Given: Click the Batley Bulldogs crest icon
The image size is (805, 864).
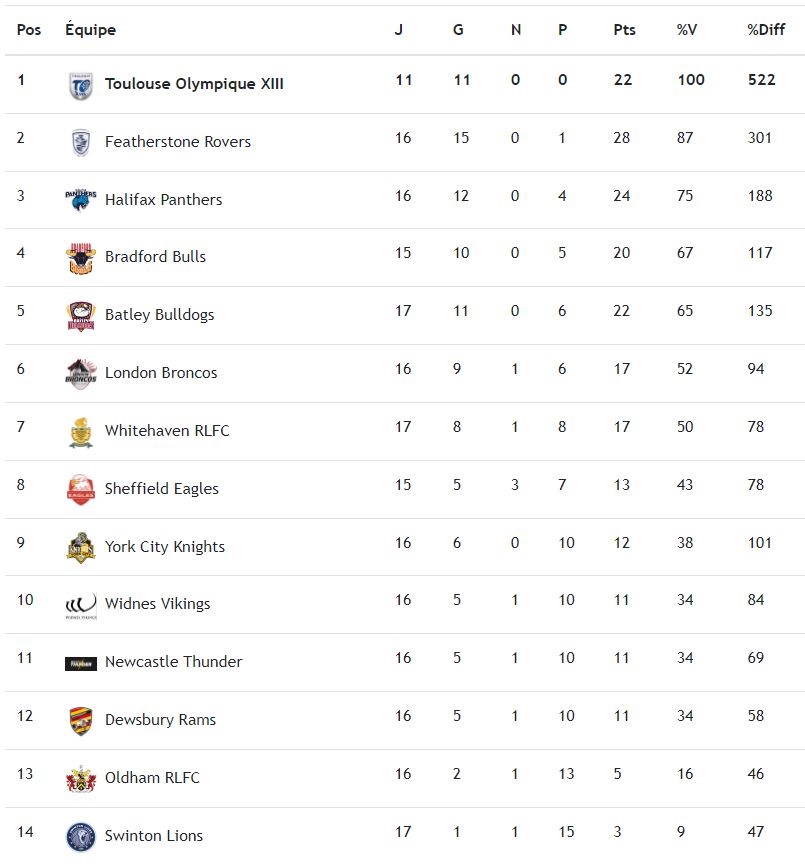Looking at the screenshot, I should [81, 316].
